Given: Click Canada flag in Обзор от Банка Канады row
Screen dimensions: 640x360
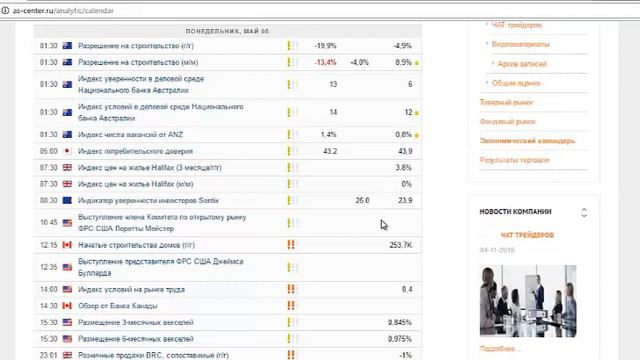Looking at the screenshot, I should pos(67,306).
